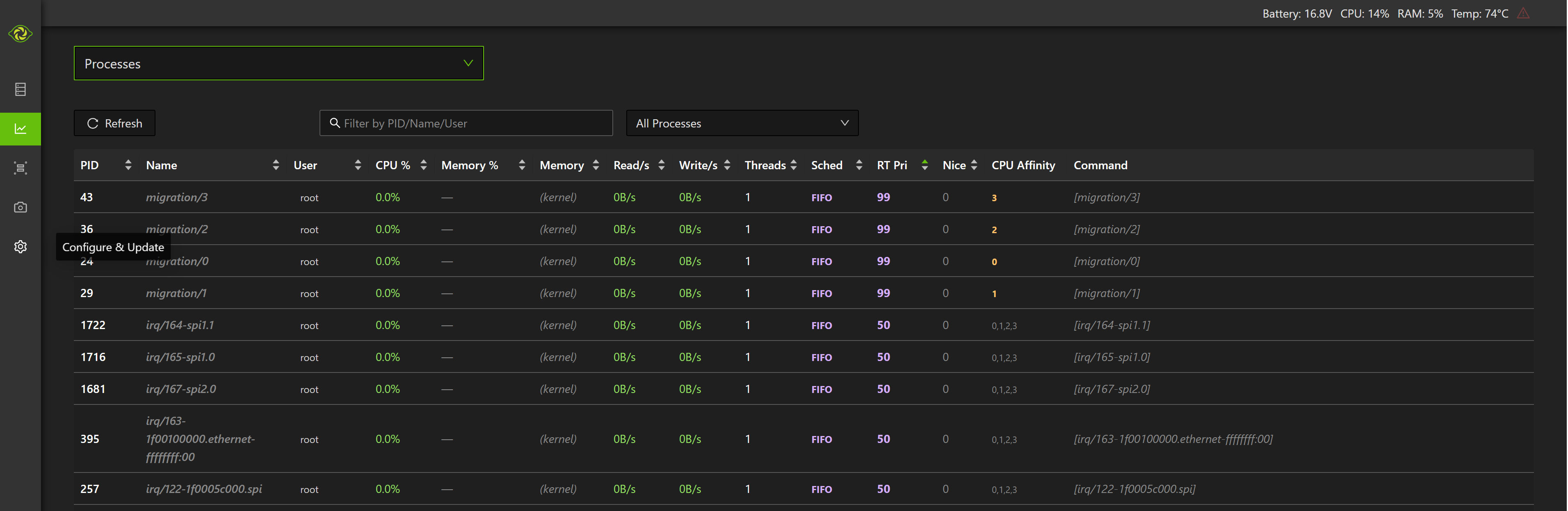Open the camera sidebar icon
Viewport: 1568px width, 511px height.
coord(20,207)
